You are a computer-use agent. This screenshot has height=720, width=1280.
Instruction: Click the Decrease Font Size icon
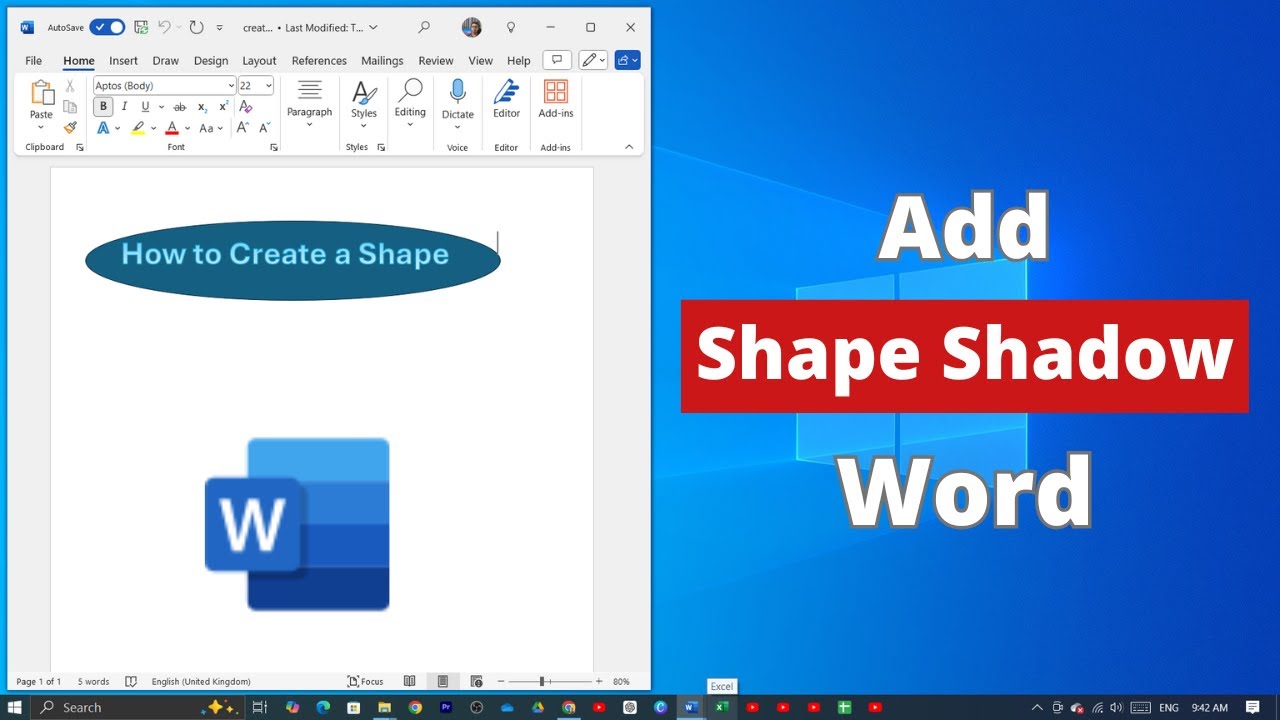[264, 128]
